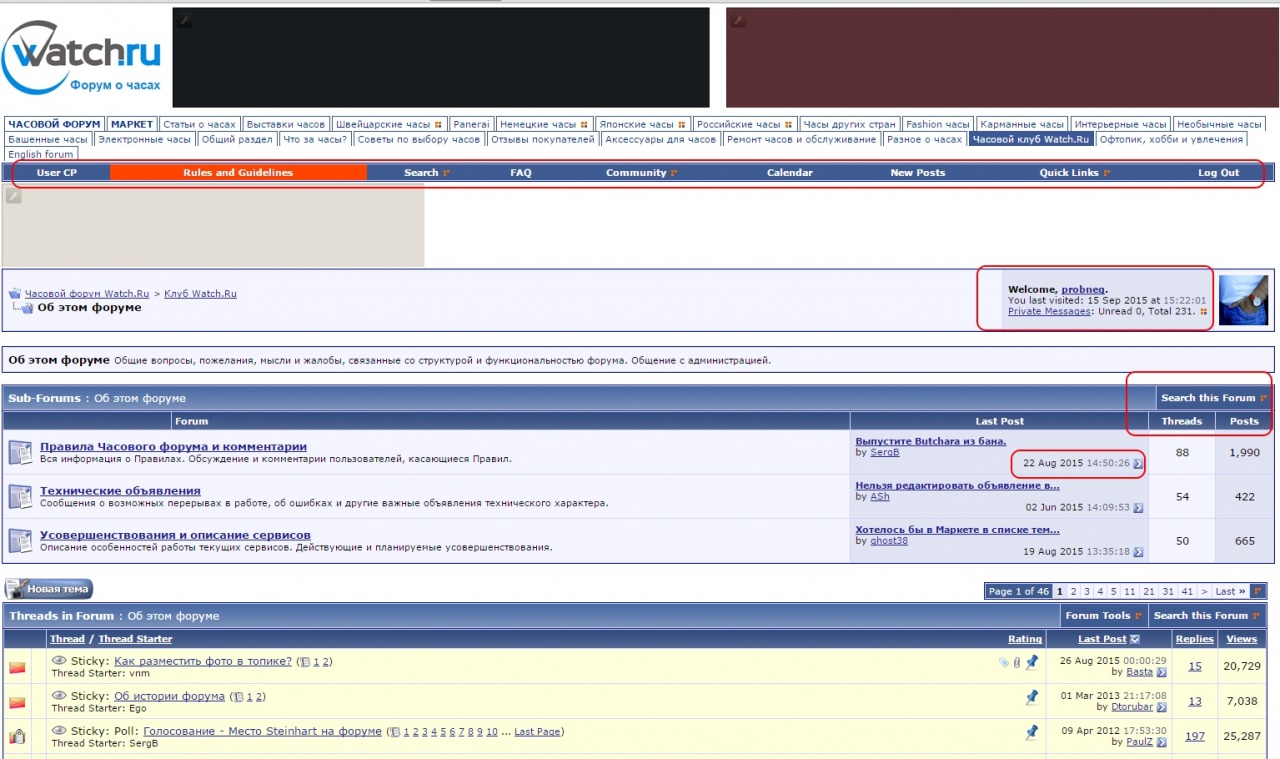Click the go-to-last-post arrow next to PaulZ
The height and width of the screenshot is (759, 1280).
coord(1162,743)
